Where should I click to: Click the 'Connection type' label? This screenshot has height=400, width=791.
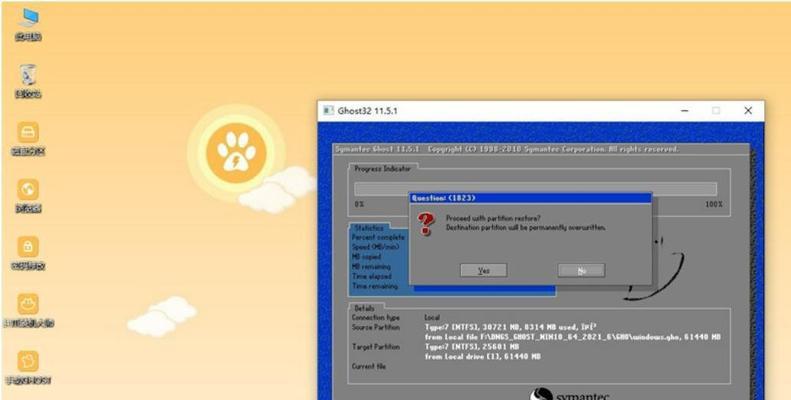[x=376, y=318]
